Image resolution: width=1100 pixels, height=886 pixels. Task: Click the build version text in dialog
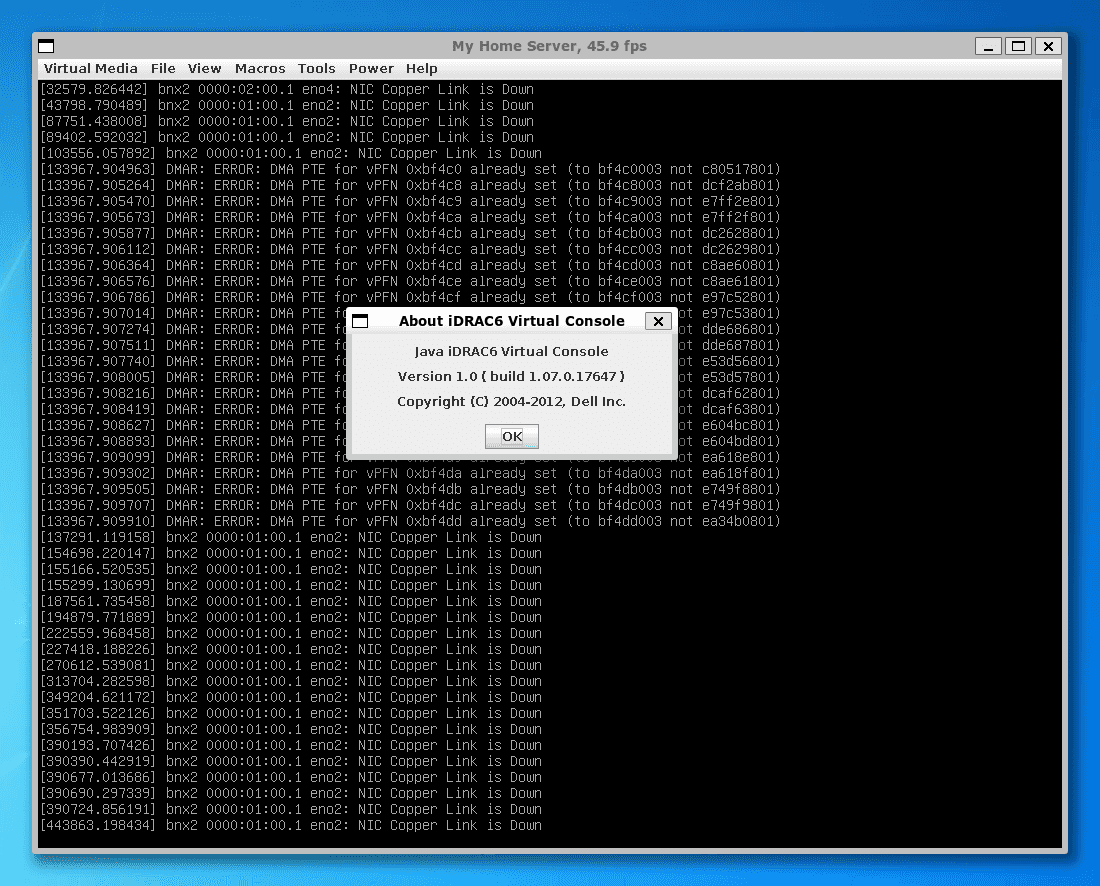(511, 376)
